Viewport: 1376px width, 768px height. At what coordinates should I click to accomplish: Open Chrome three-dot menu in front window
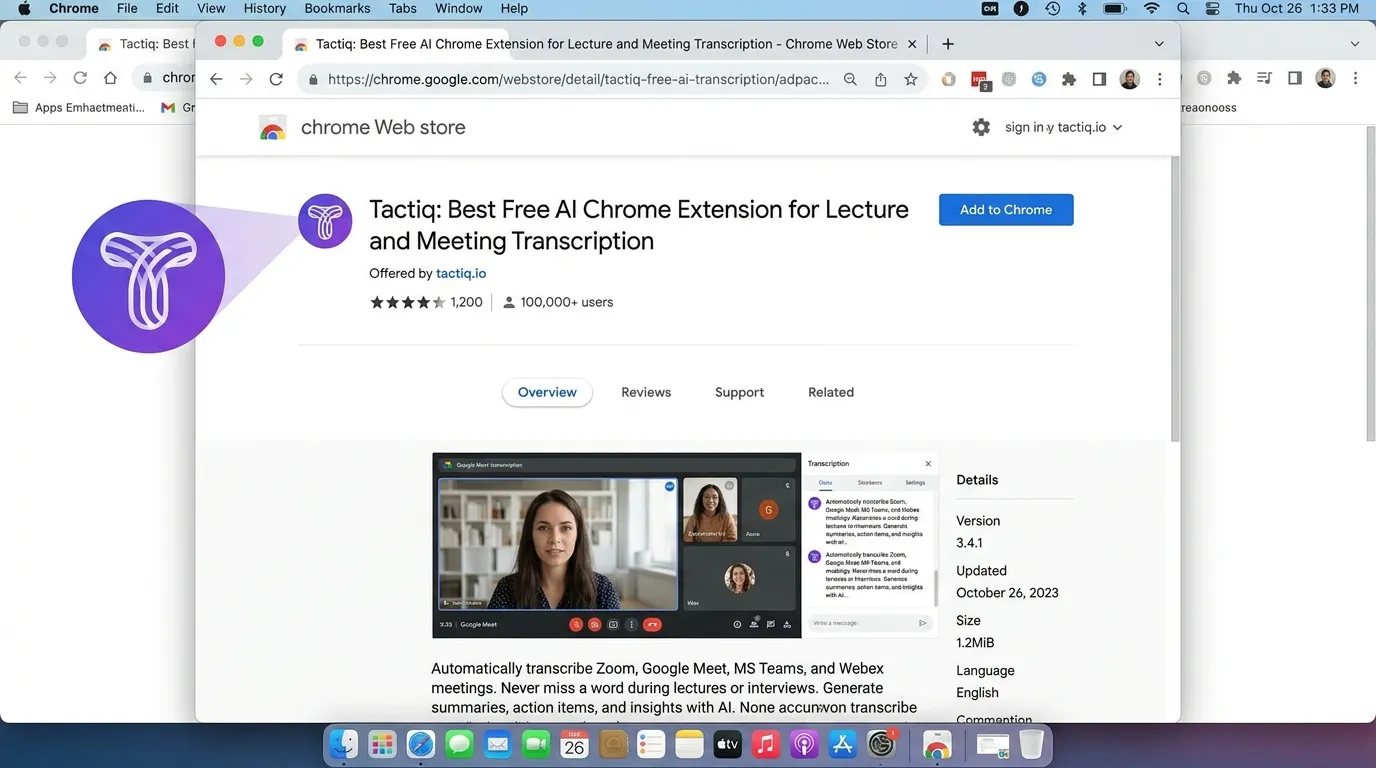tap(1160, 79)
